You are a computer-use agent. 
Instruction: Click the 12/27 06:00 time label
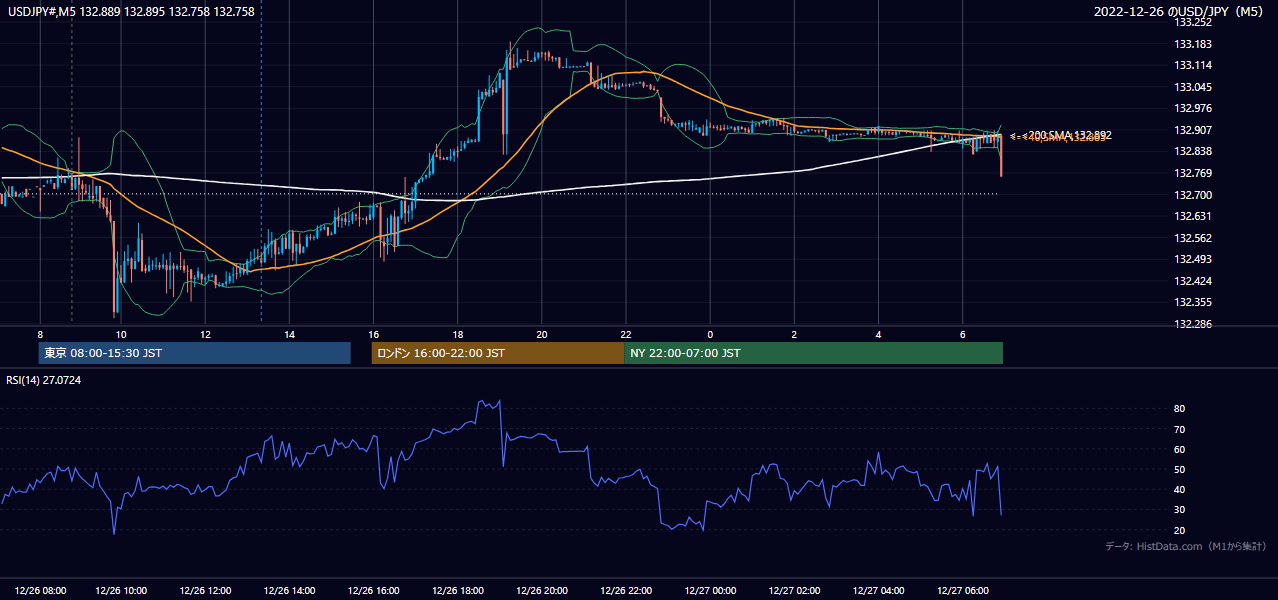pos(962,590)
